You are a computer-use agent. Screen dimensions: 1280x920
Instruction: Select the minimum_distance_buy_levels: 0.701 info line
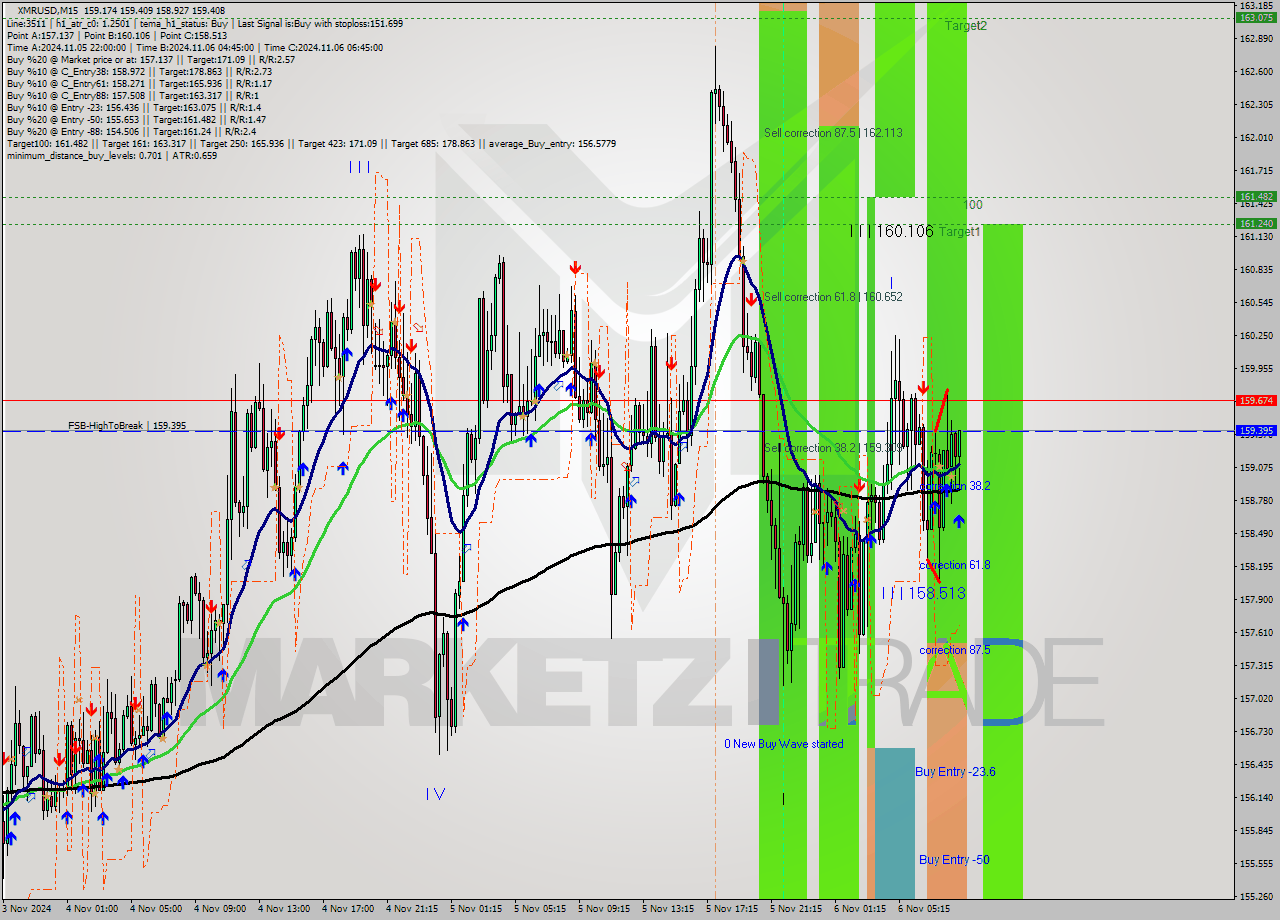coord(111,155)
